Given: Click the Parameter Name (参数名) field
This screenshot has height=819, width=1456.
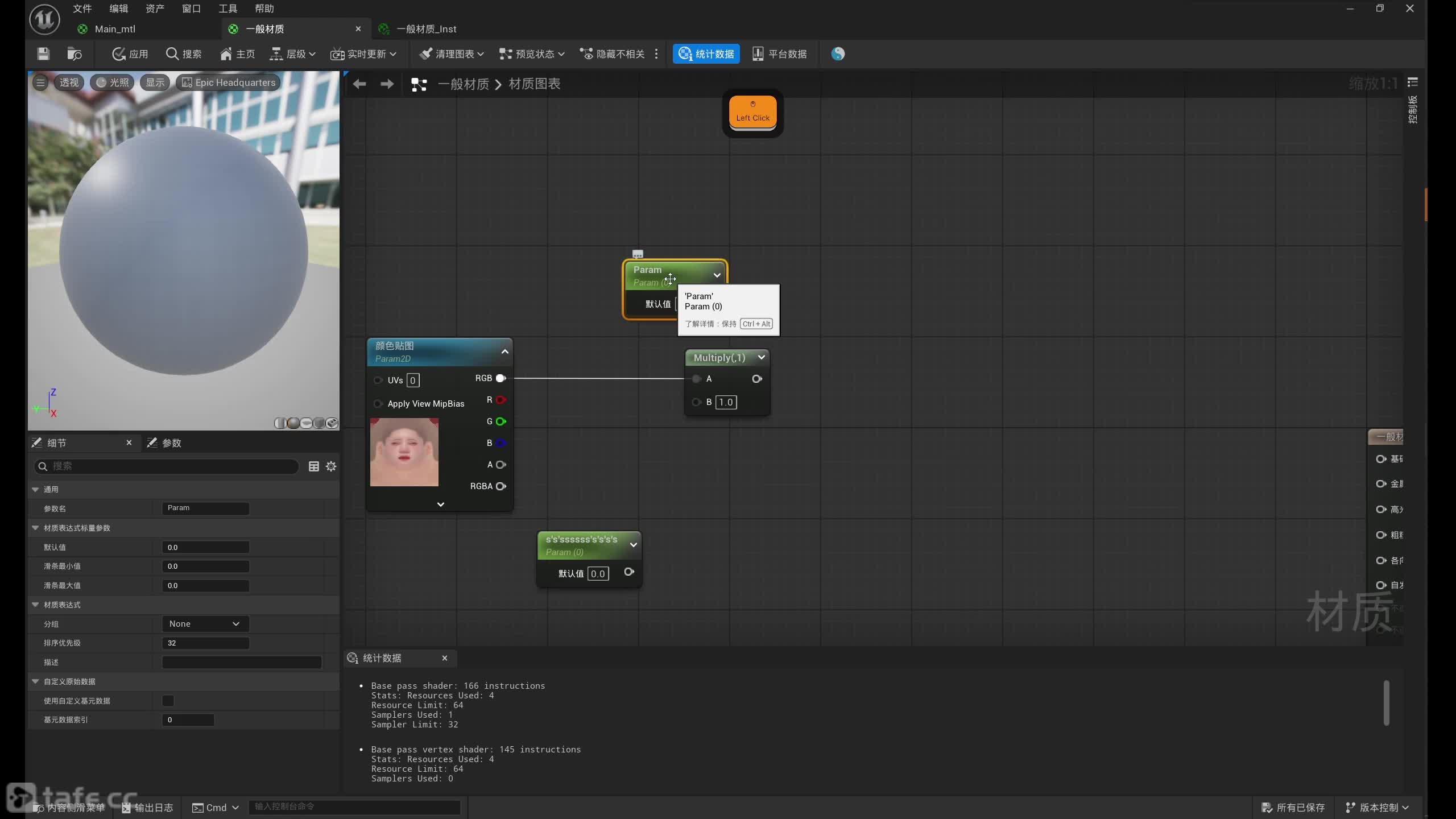Looking at the screenshot, I should click(x=205, y=508).
